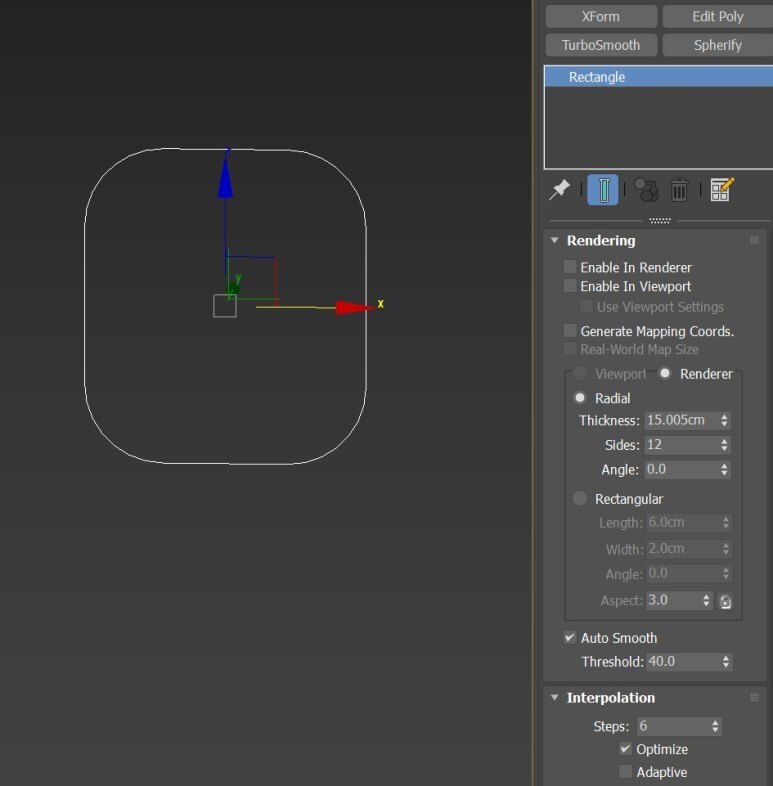Enable In Viewport checkbox

coord(570,286)
